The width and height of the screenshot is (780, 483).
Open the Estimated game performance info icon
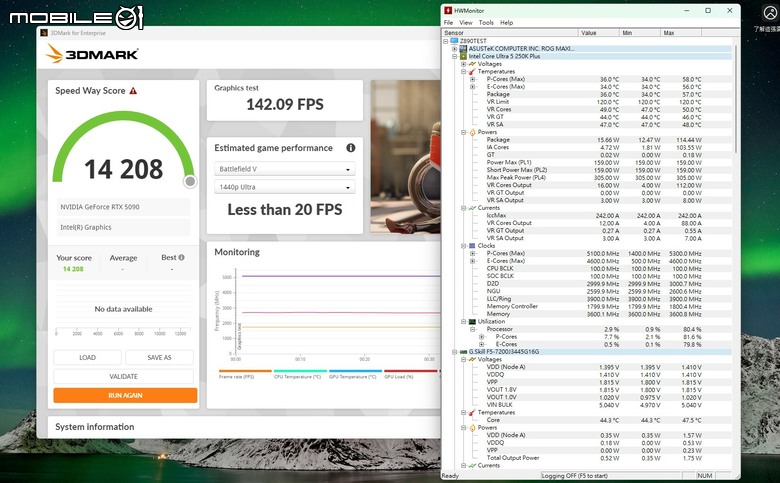tap(351, 148)
